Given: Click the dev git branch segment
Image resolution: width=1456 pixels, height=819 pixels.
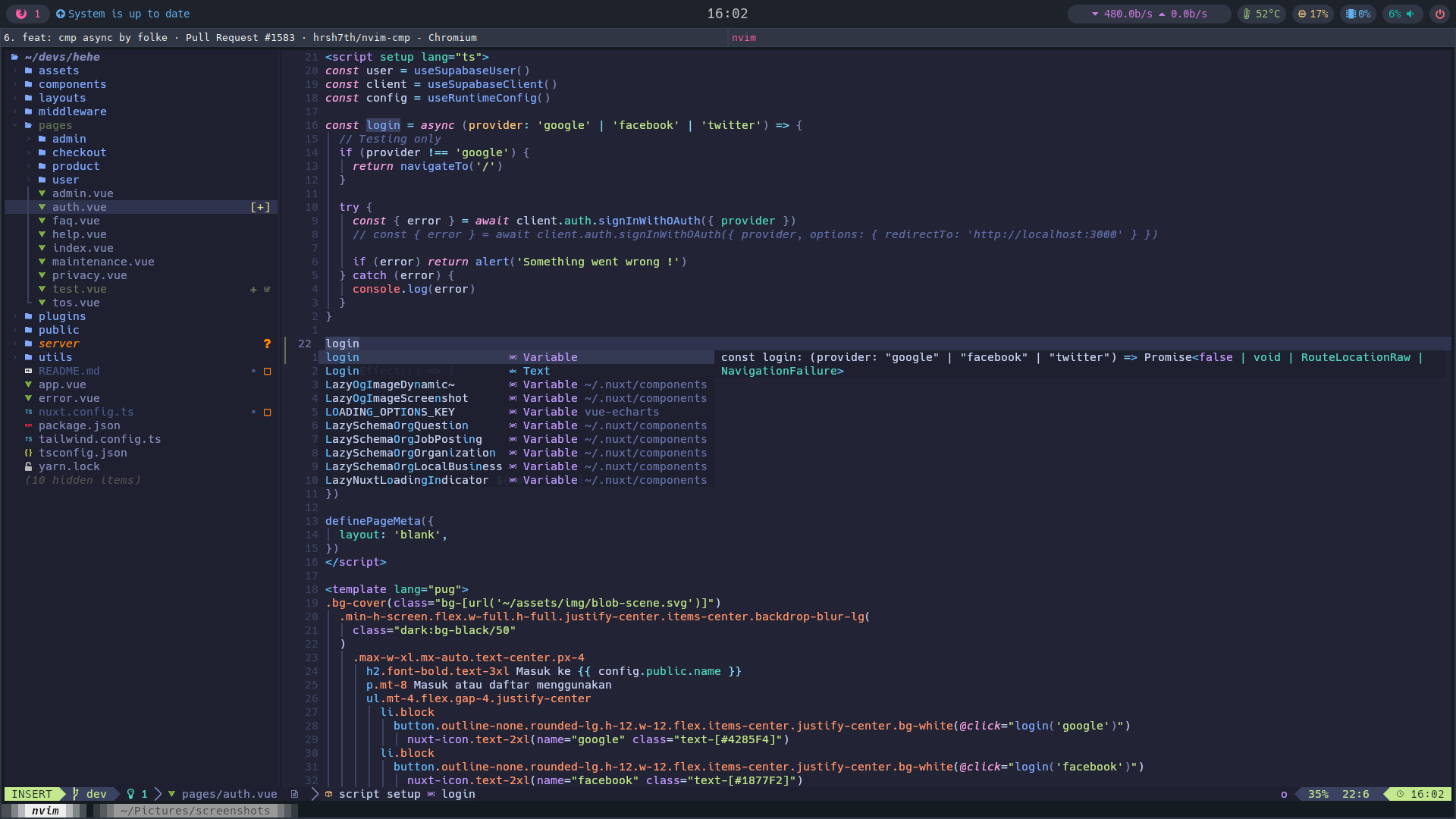Looking at the screenshot, I should point(96,794).
